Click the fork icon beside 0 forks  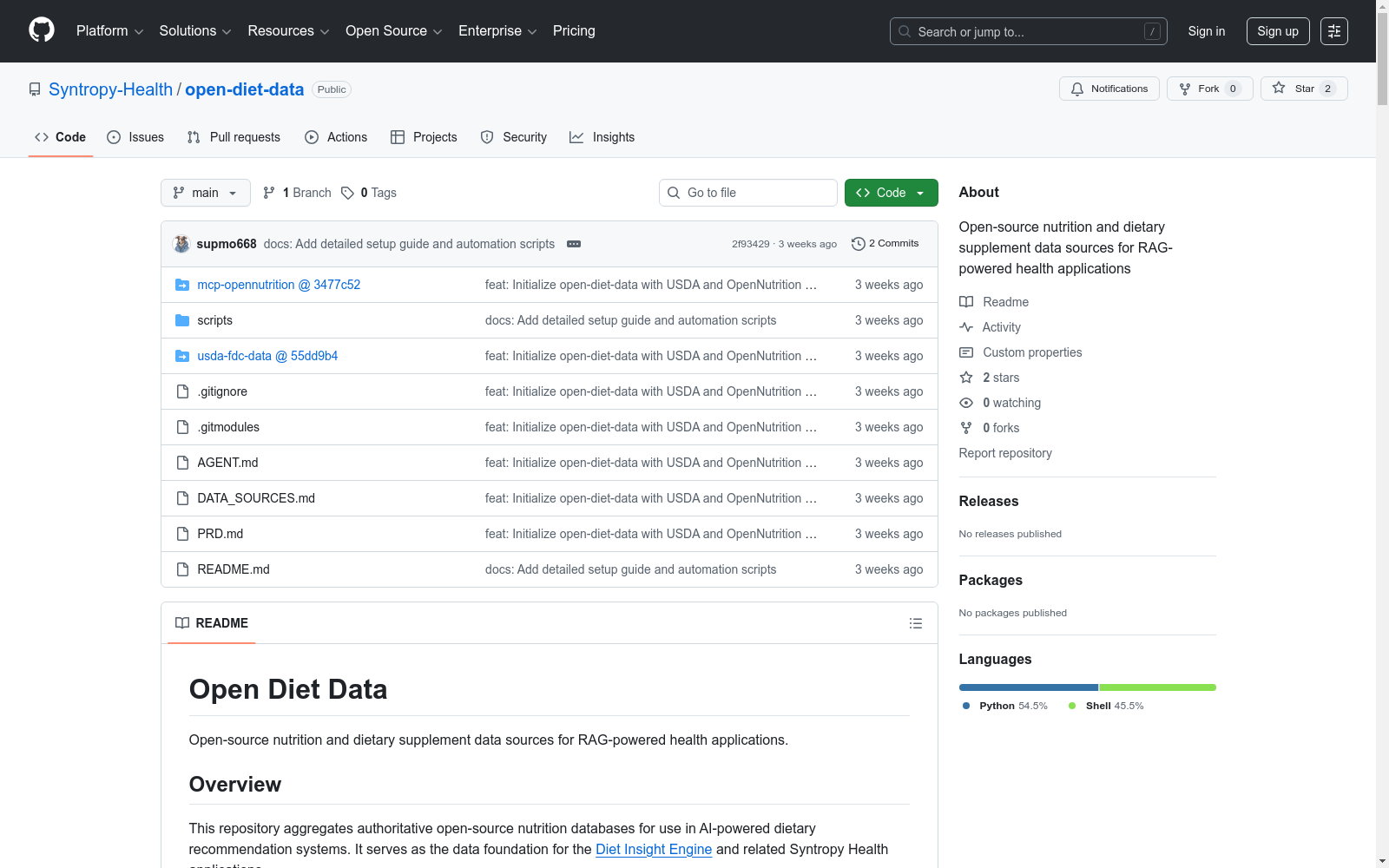[x=966, y=428]
